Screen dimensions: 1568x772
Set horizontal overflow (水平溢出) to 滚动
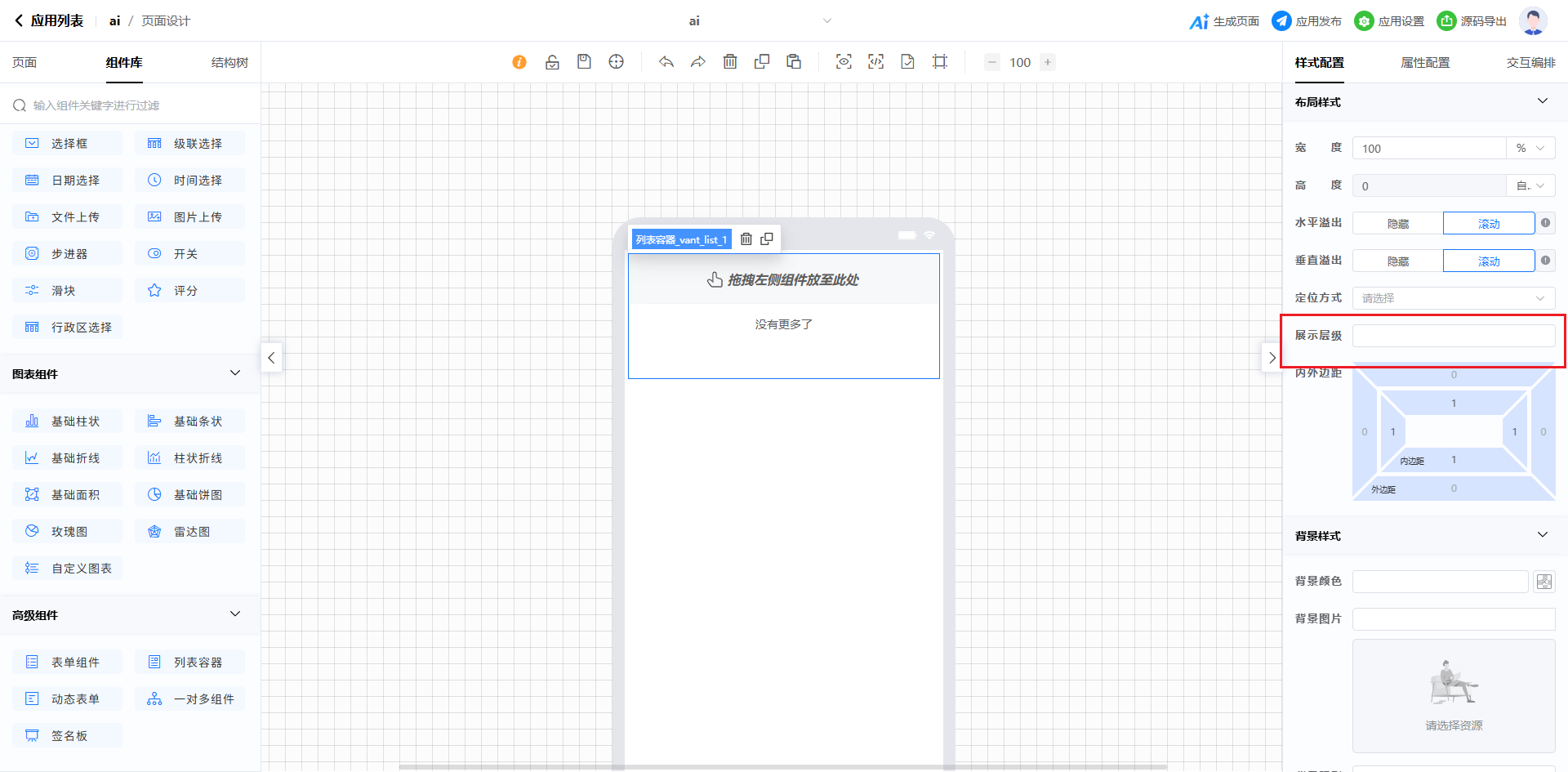point(1488,224)
